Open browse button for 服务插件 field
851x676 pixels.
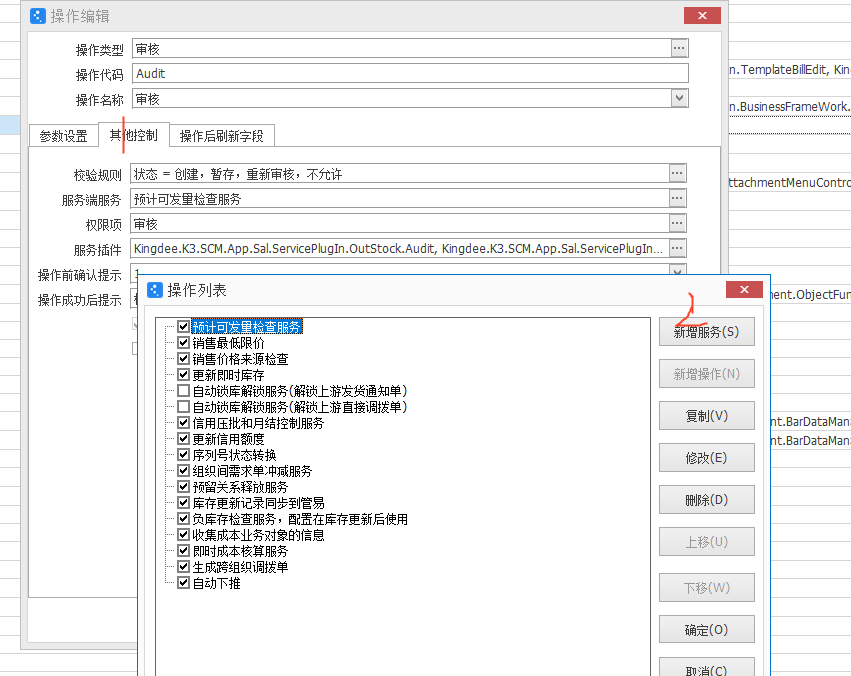click(x=678, y=248)
